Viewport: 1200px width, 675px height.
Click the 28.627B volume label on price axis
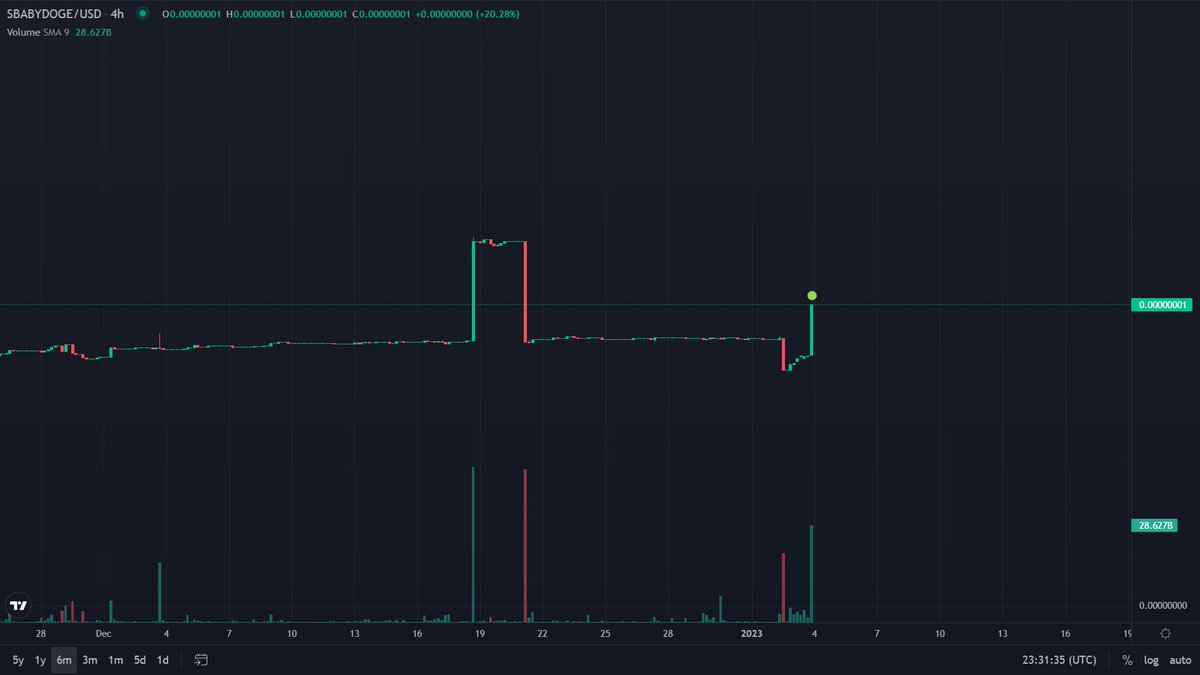tap(1154, 525)
